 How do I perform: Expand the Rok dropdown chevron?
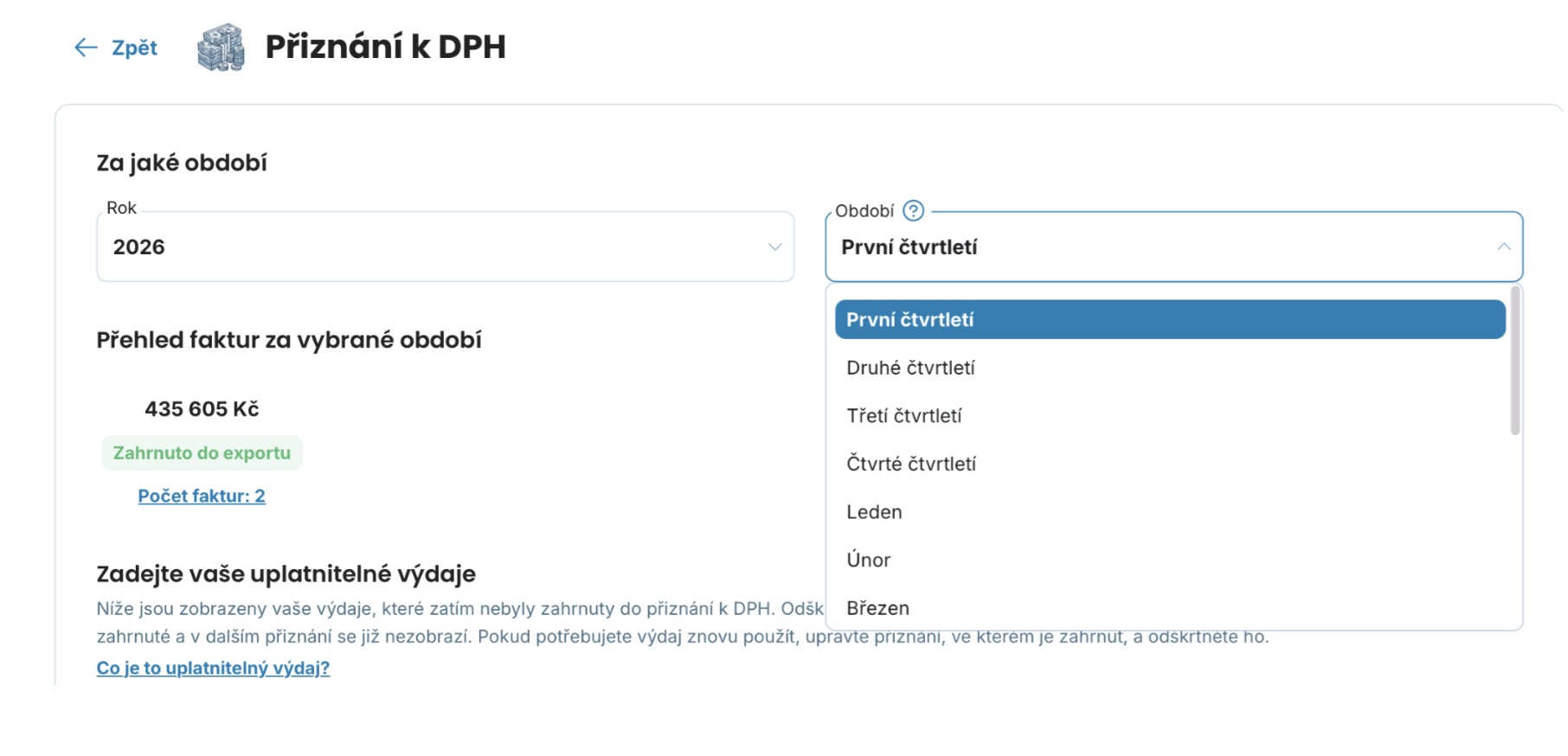pyautogui.click(x=774, y=247)
